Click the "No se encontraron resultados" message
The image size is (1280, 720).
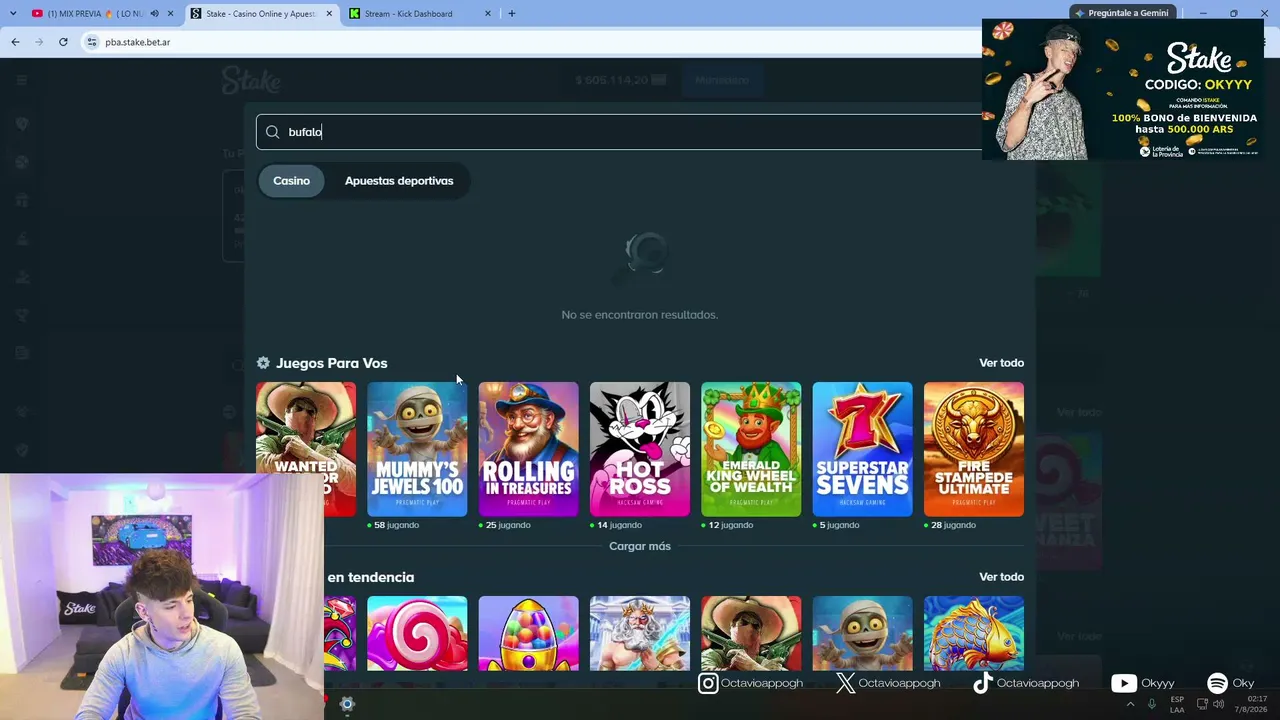click(640, 315)
